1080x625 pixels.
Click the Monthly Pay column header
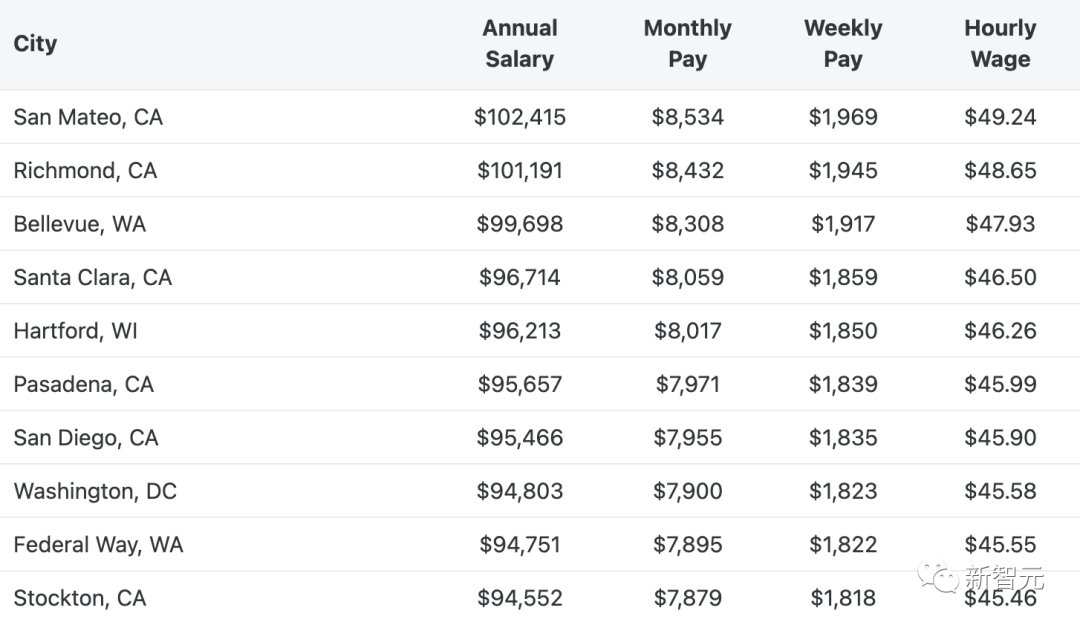(688, 44)
